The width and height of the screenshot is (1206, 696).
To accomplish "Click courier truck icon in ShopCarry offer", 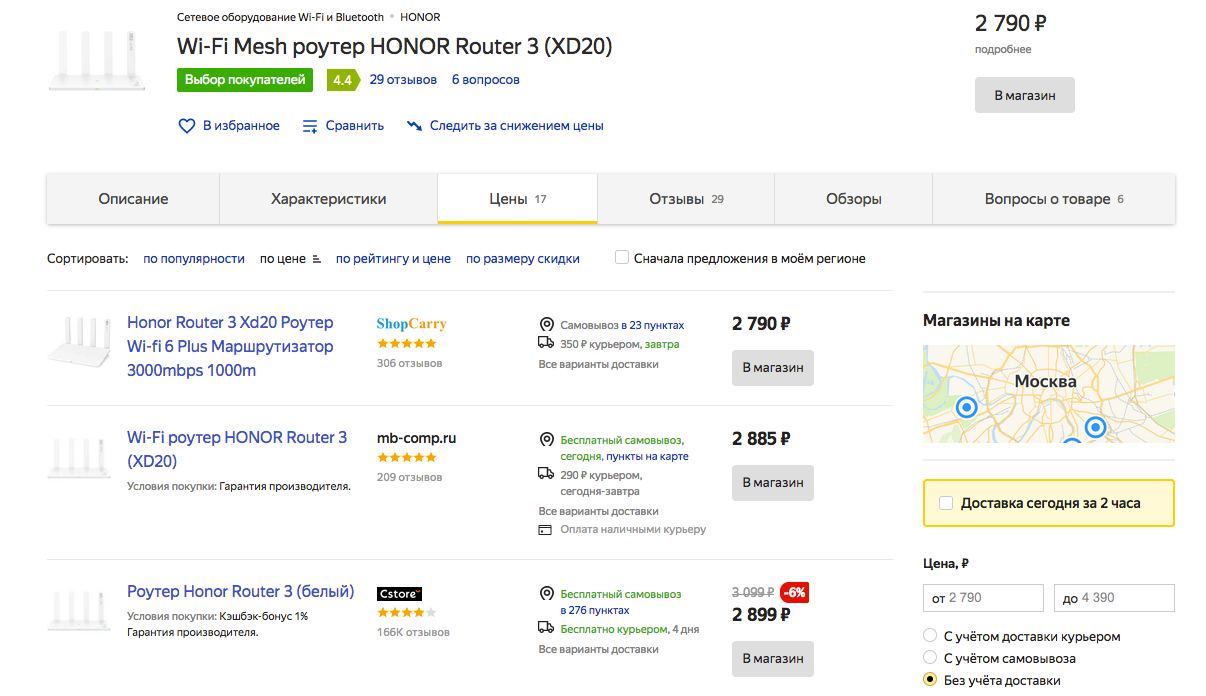I will 546,343.
